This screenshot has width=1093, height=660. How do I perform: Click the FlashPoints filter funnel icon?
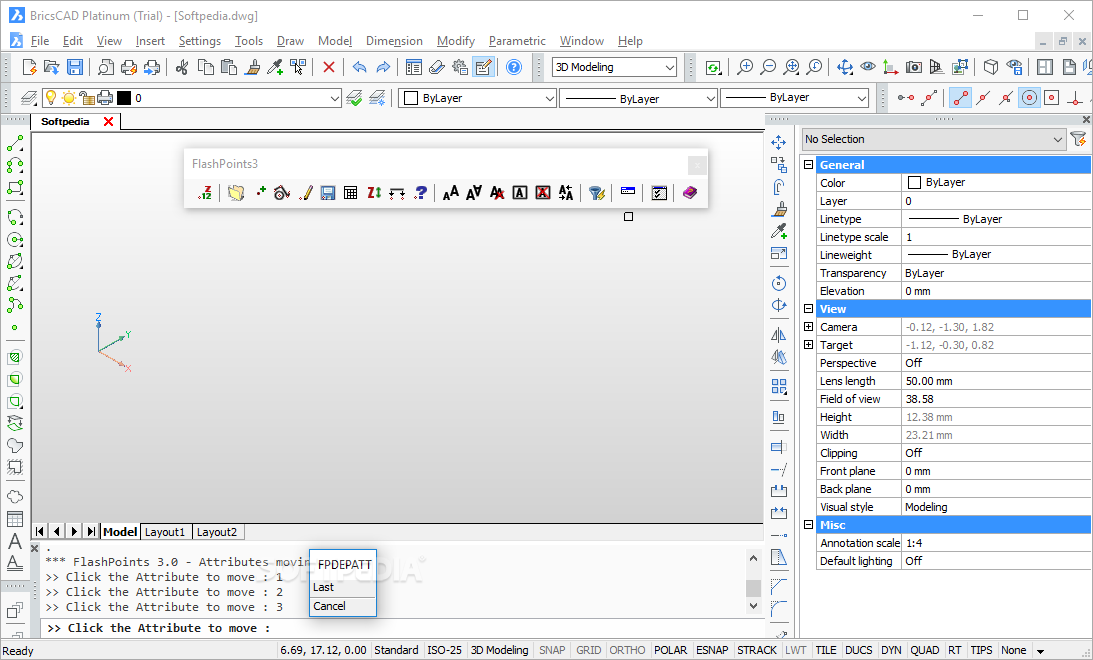(596, 193)
